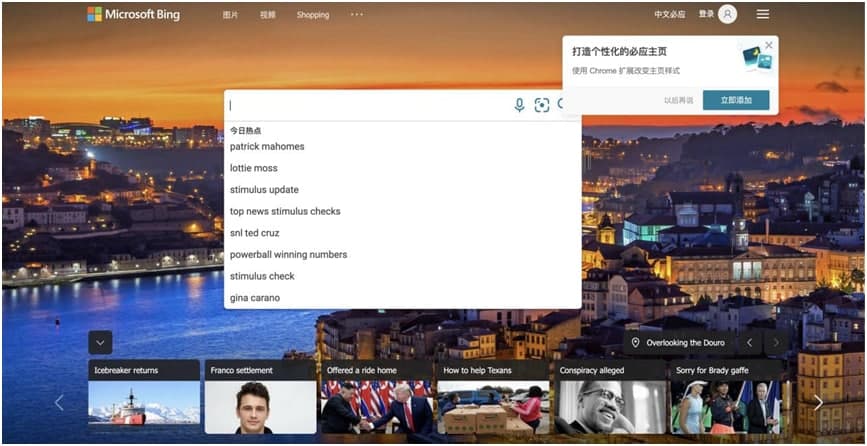Select suggestion stimulus check
The height and width of the screenshot is (446, 867).
click(403, 276)
